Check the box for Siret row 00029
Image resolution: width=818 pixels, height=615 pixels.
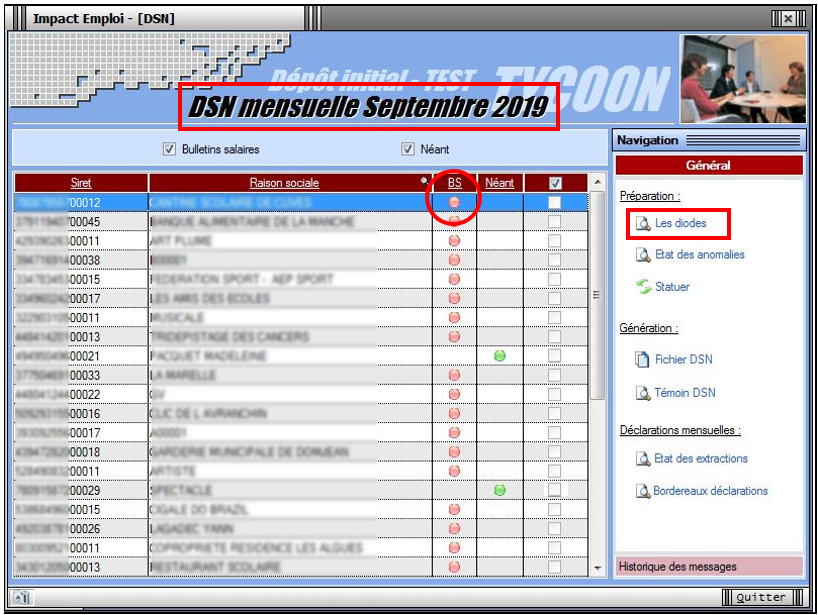click(555, 490)
